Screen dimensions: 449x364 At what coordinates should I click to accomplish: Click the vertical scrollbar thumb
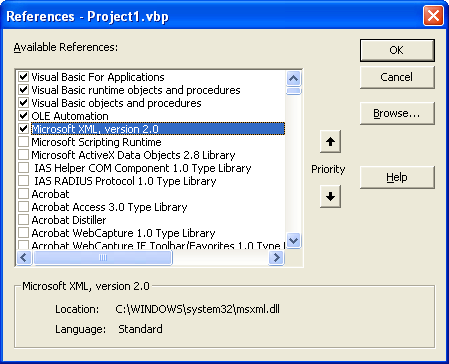pos(294,91)
